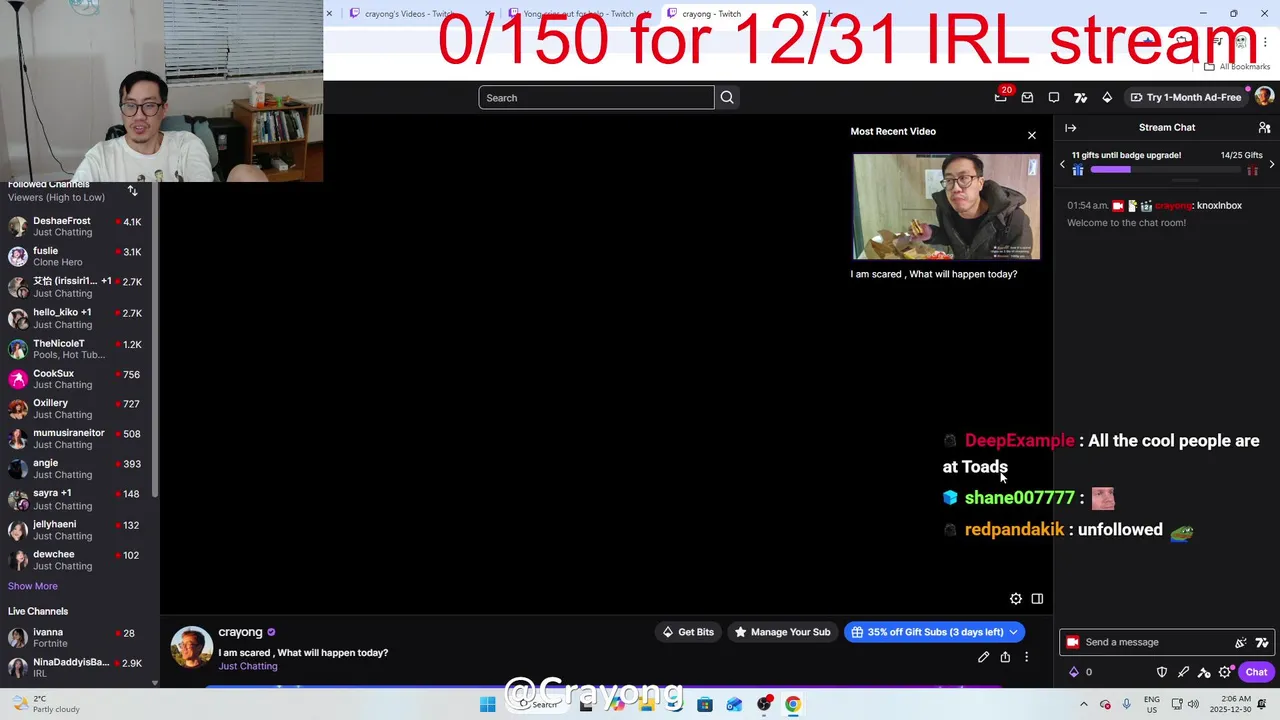Open the Bits diamond icon in top navigation
This screenshot has width=1280, height=720.
1107,97
